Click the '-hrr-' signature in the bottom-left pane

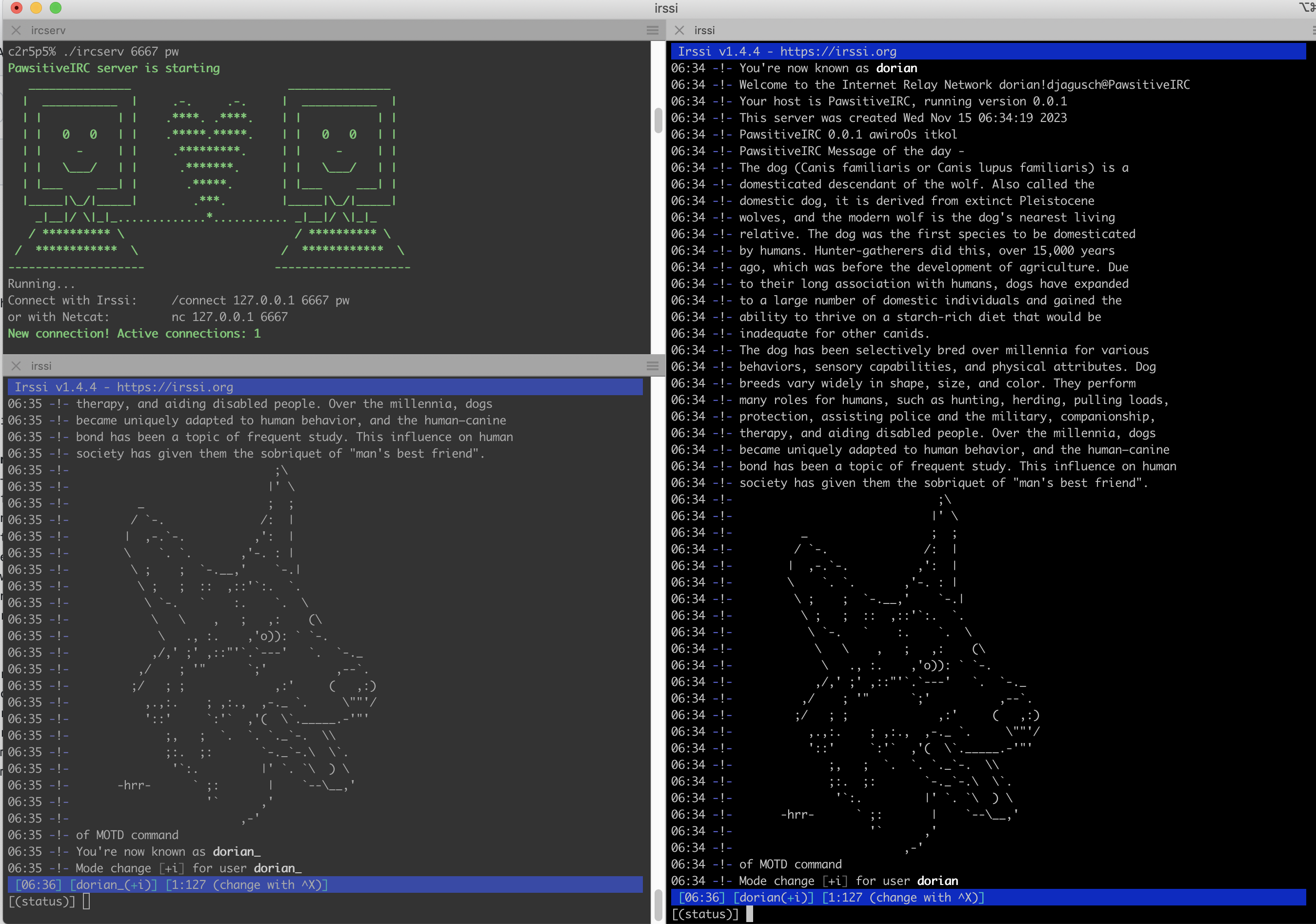(x=134, y=785)
